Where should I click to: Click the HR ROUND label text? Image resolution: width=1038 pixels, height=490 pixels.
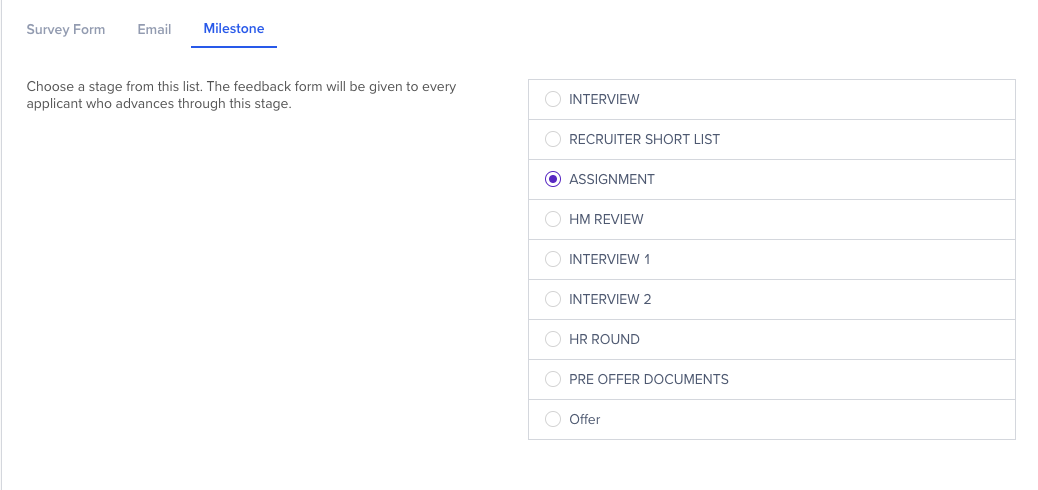pos(604,340)
